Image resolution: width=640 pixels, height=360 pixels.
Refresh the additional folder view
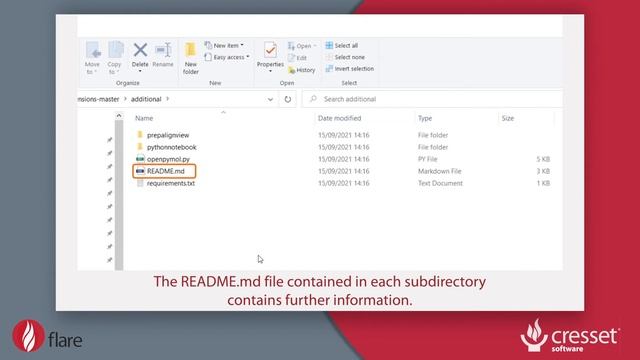pos(288,99)
